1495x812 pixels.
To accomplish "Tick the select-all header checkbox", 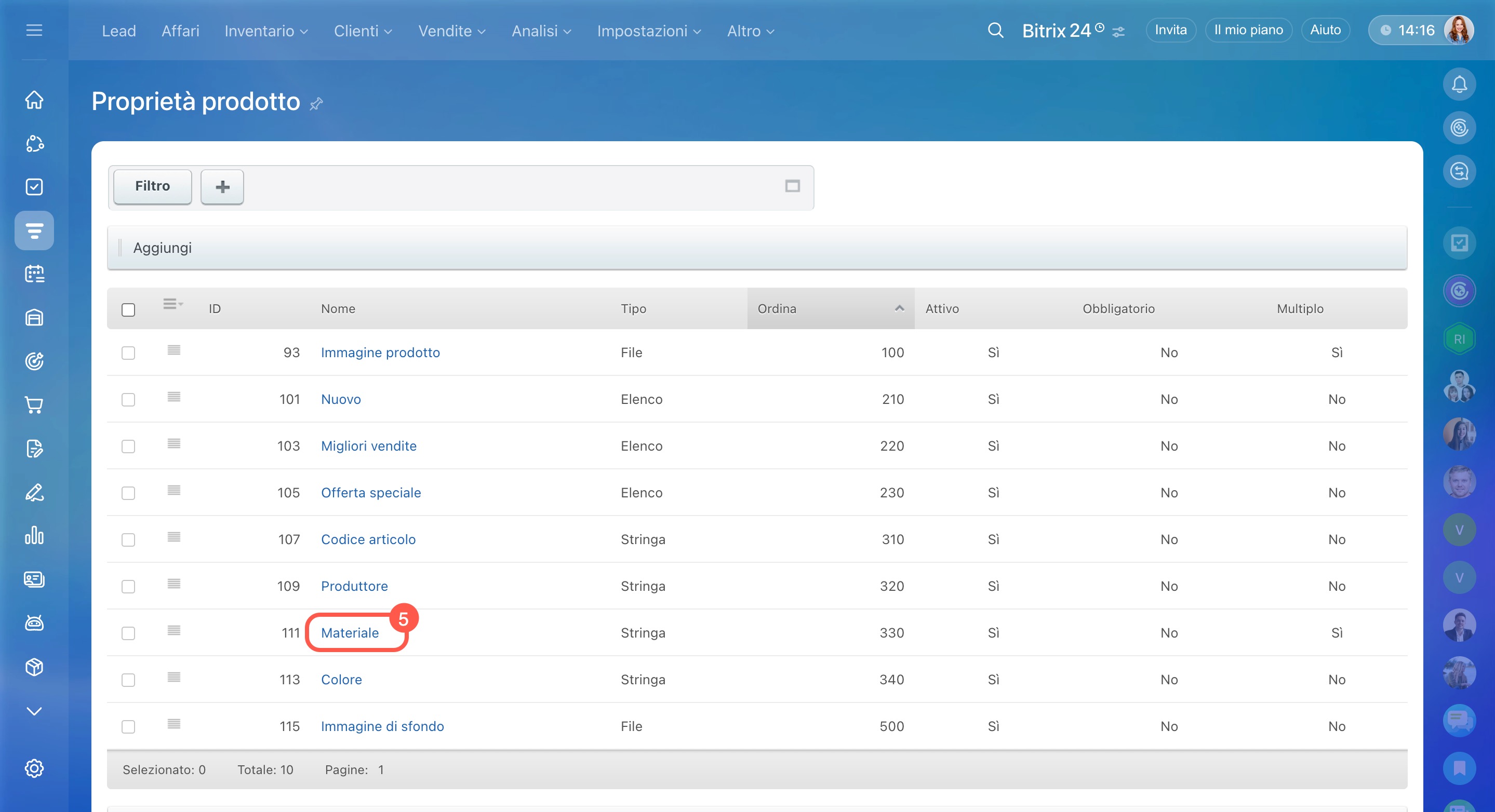I will click(128, 310).
